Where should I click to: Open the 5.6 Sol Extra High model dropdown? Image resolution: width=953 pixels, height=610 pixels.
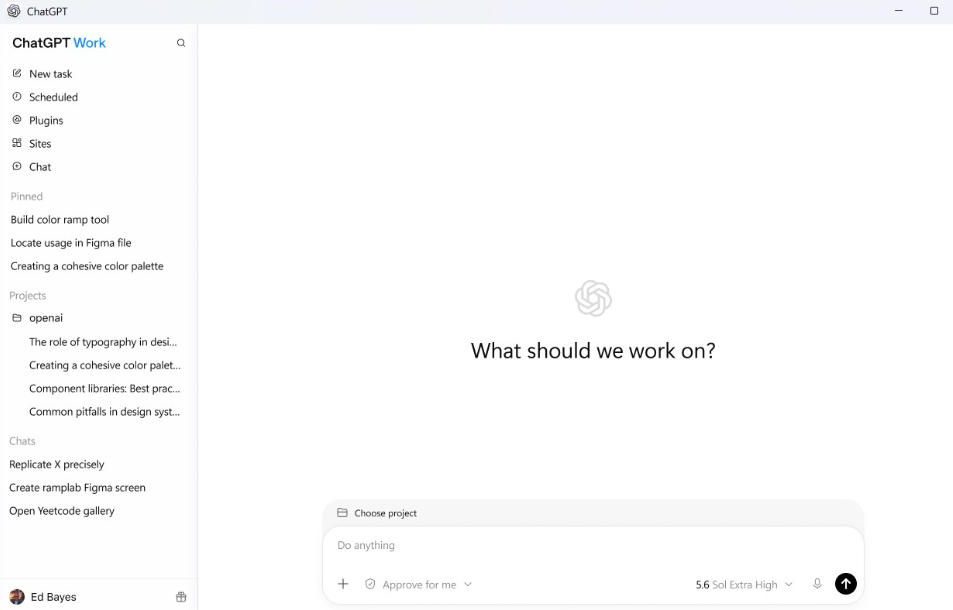(x=744, y=584)
